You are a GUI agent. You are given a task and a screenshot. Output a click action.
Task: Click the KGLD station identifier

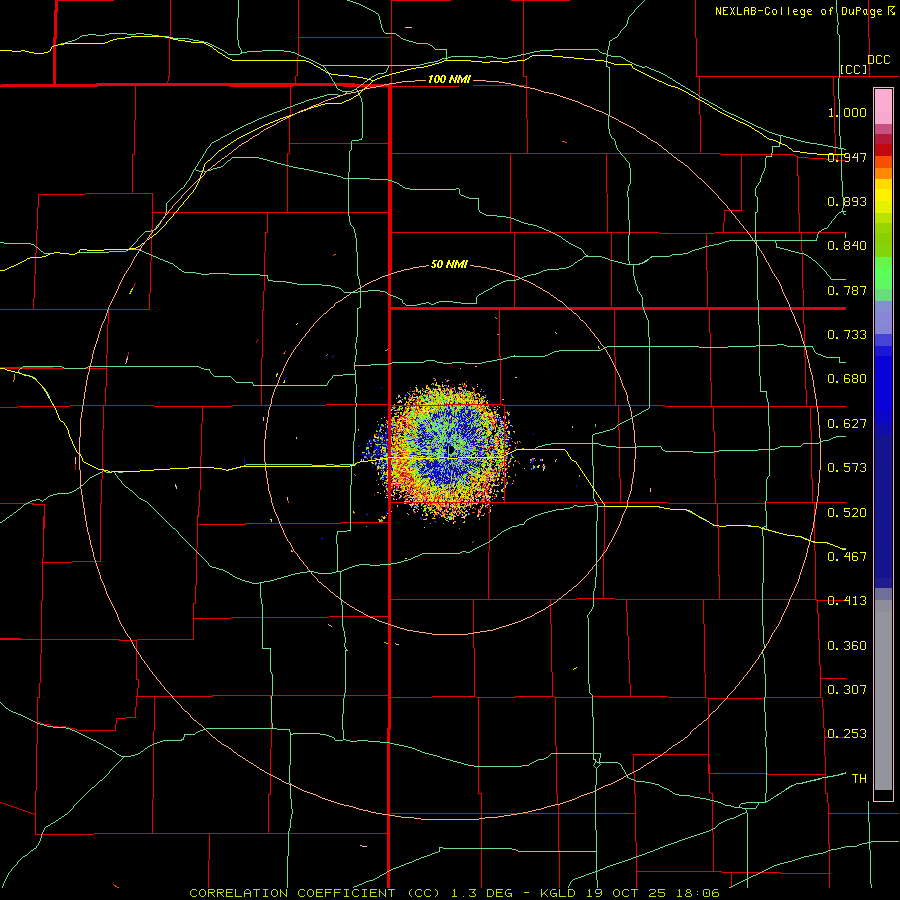click(x=560, y=893)
